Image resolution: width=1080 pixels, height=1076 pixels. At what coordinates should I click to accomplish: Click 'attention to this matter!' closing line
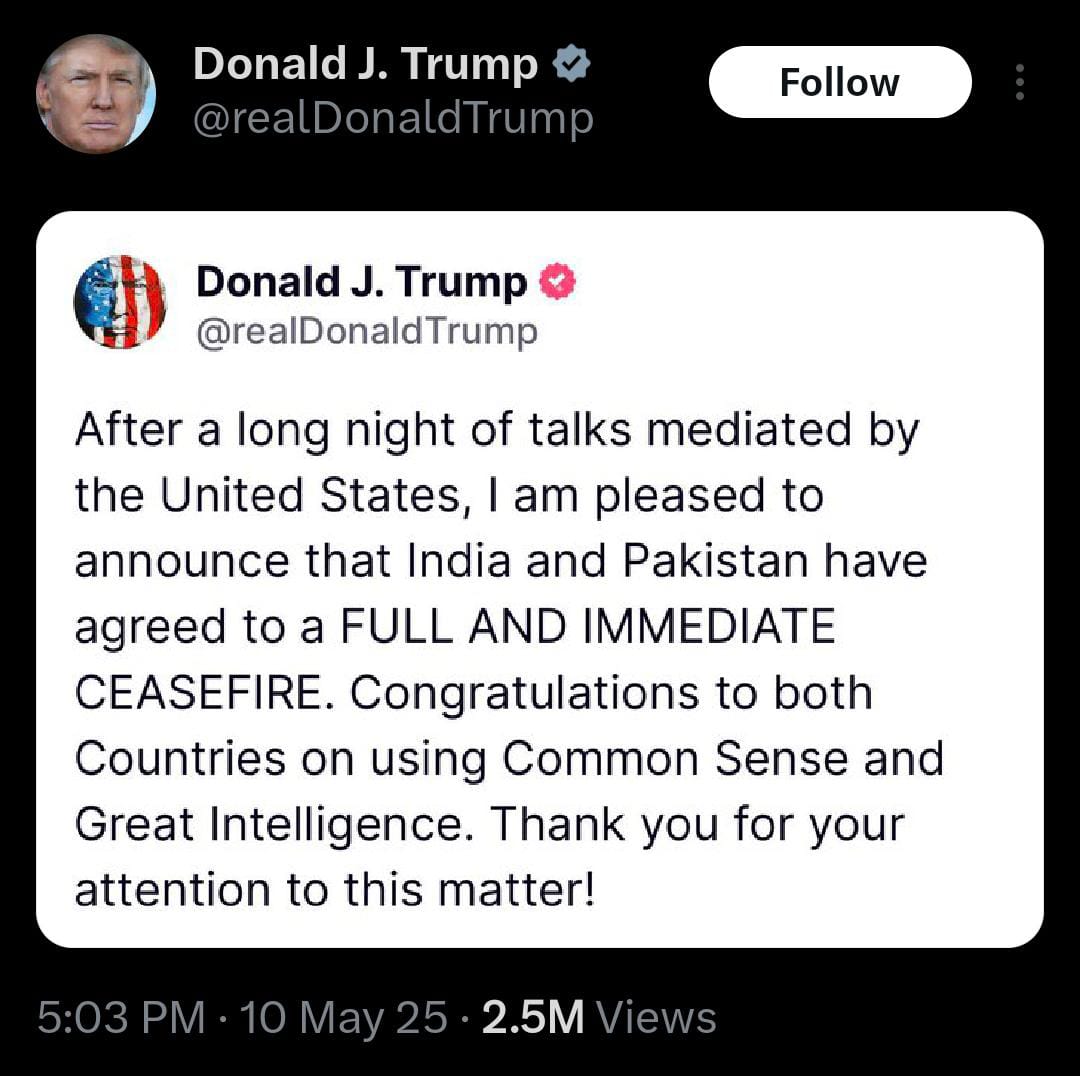coord(334,890)
